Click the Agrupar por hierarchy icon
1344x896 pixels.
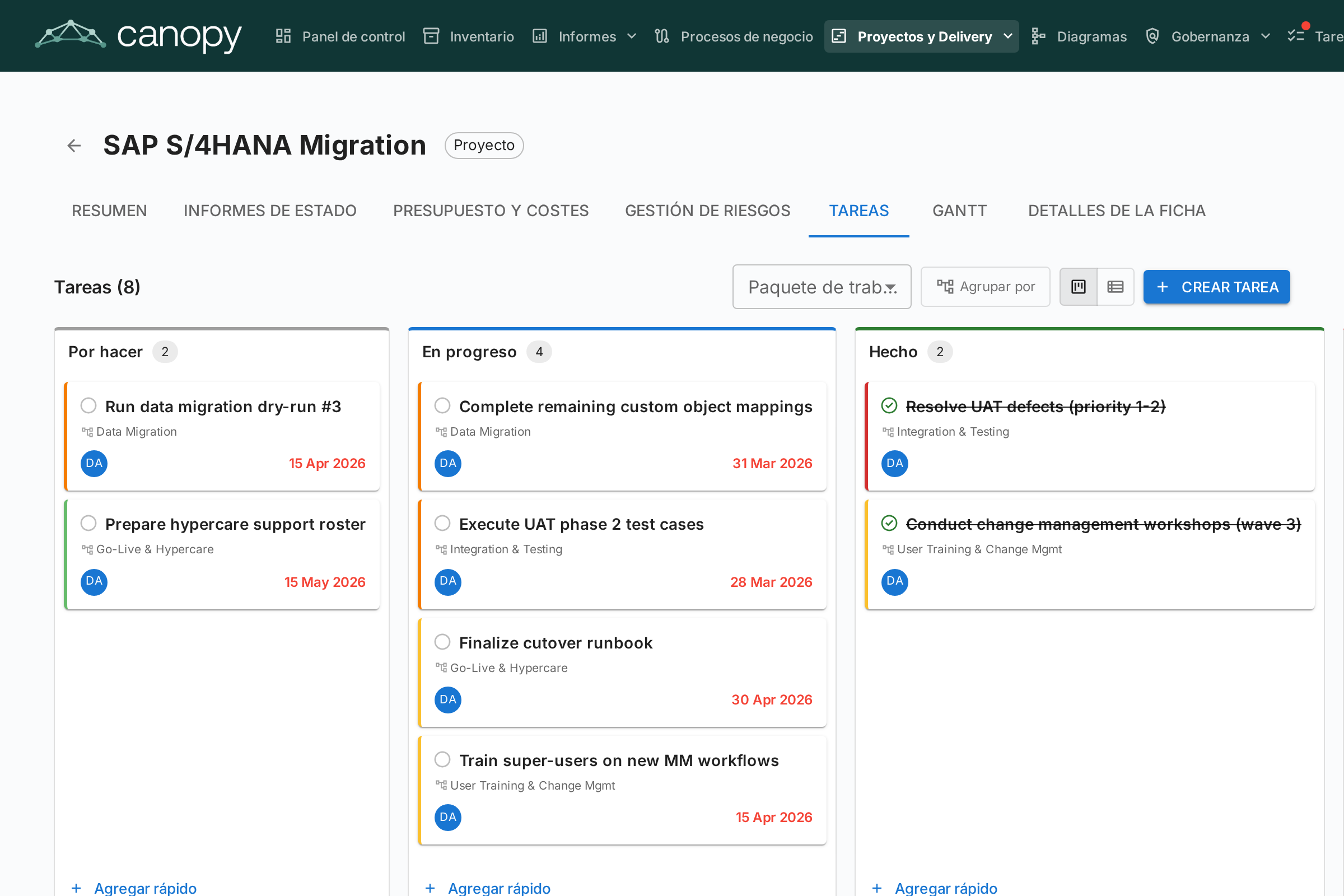(945, 286)
